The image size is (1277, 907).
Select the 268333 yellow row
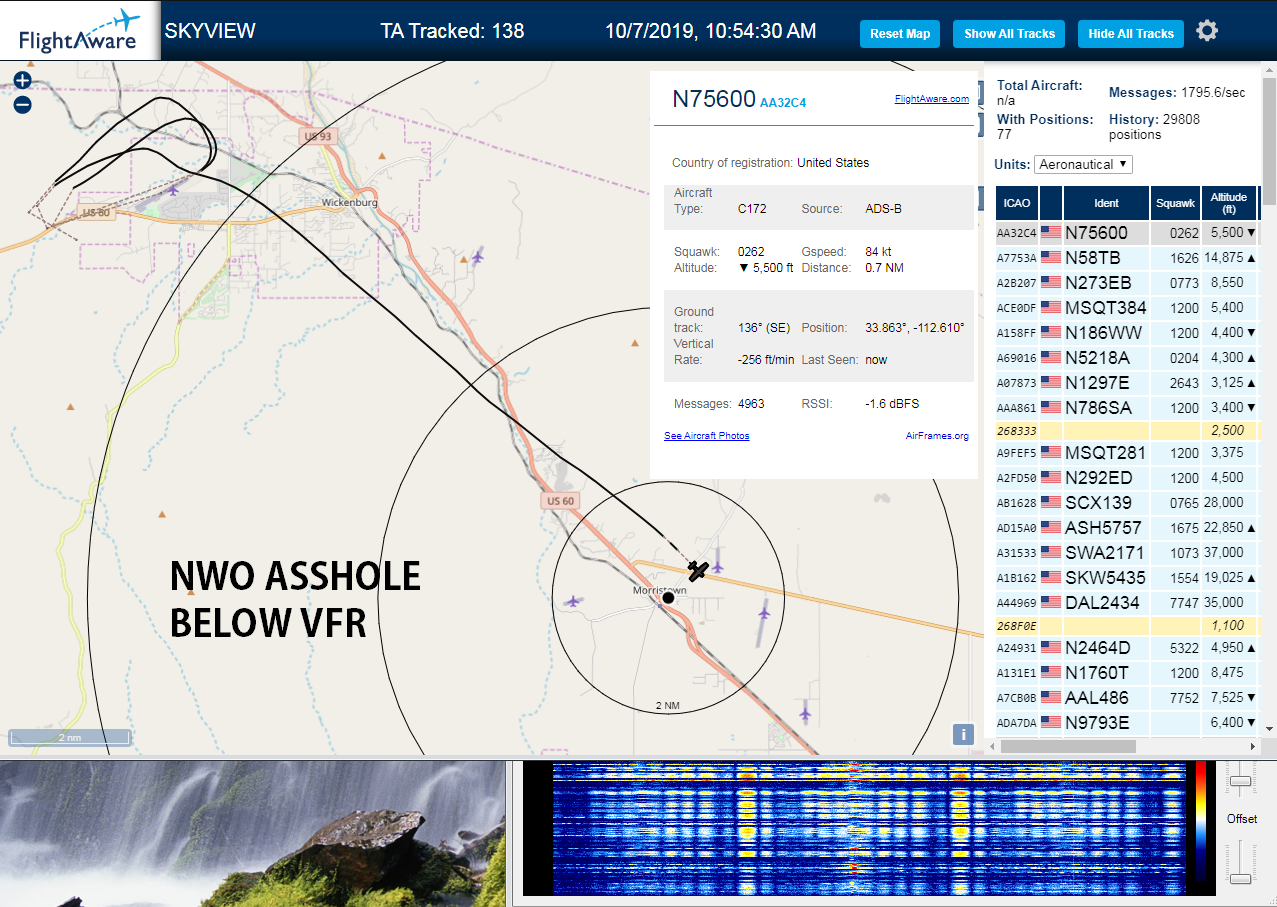[1126, 430]
